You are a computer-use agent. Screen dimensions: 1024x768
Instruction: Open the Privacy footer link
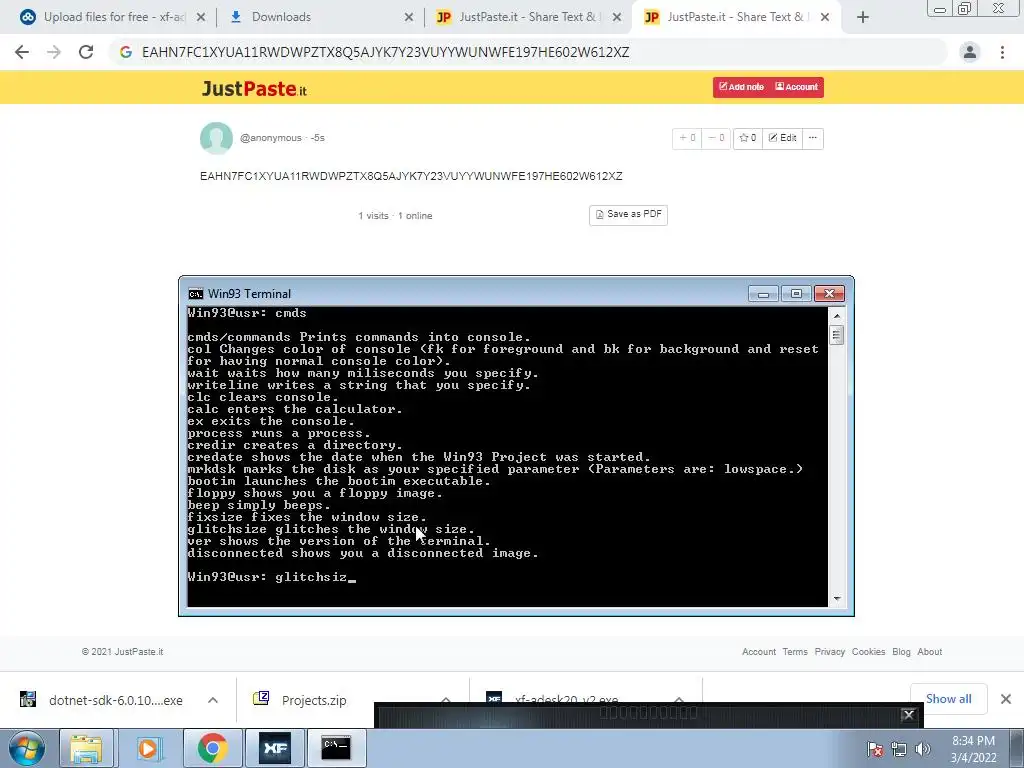[x=829, y=652]
